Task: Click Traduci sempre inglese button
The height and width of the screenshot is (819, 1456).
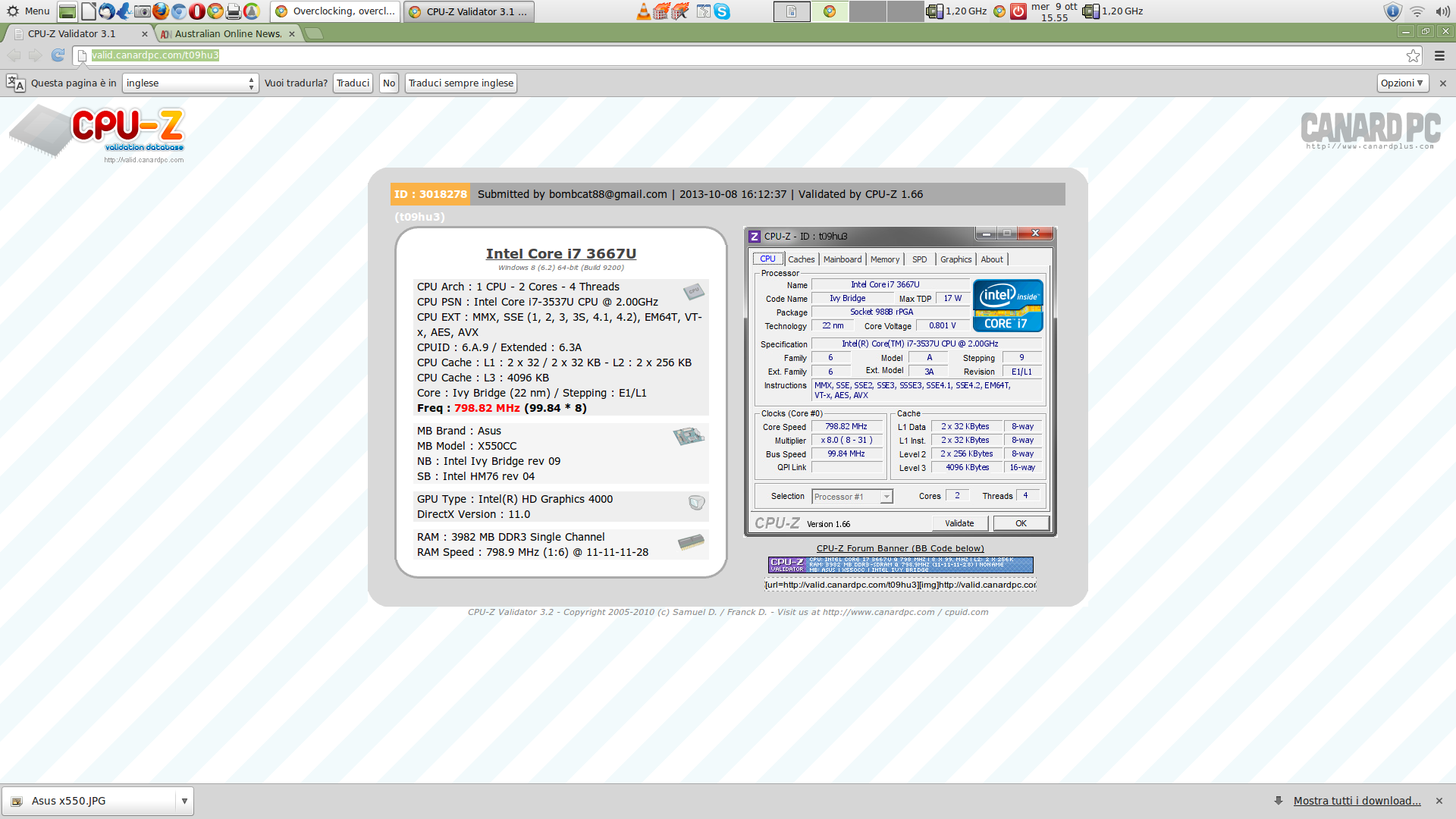Action: click(x=461, y=83)
